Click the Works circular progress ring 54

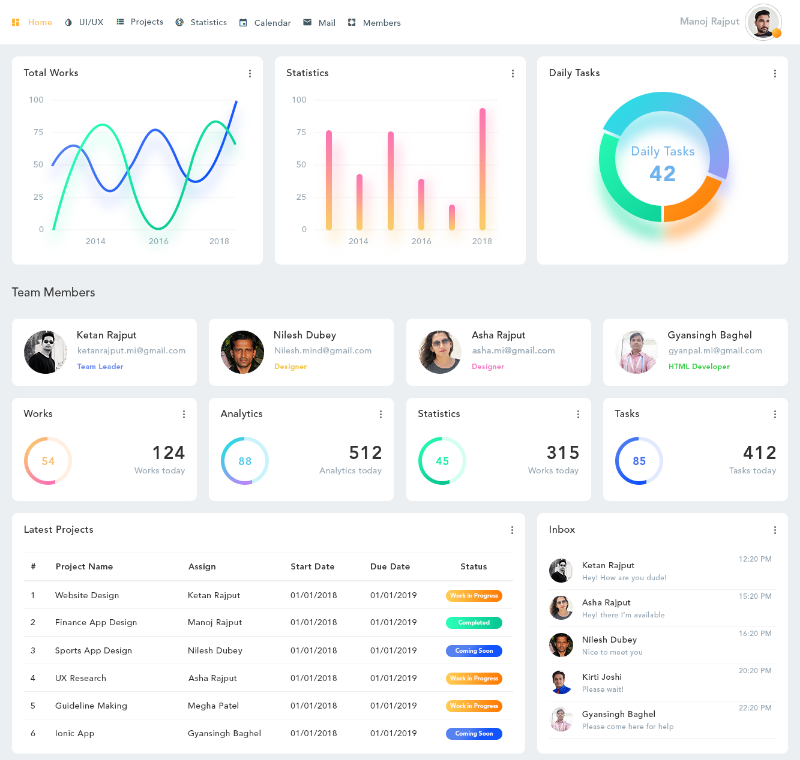[x=48, y=461]
